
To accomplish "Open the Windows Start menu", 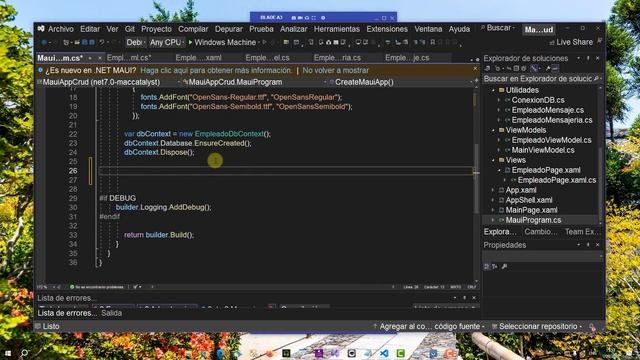I will point(7,353).
